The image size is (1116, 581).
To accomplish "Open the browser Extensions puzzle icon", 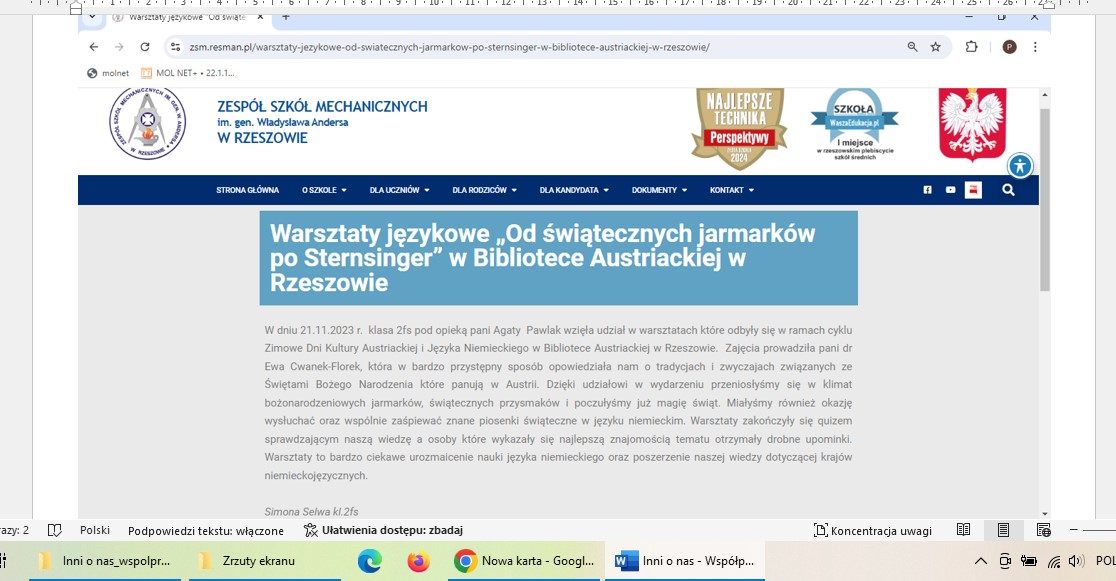I will (971, 47).
